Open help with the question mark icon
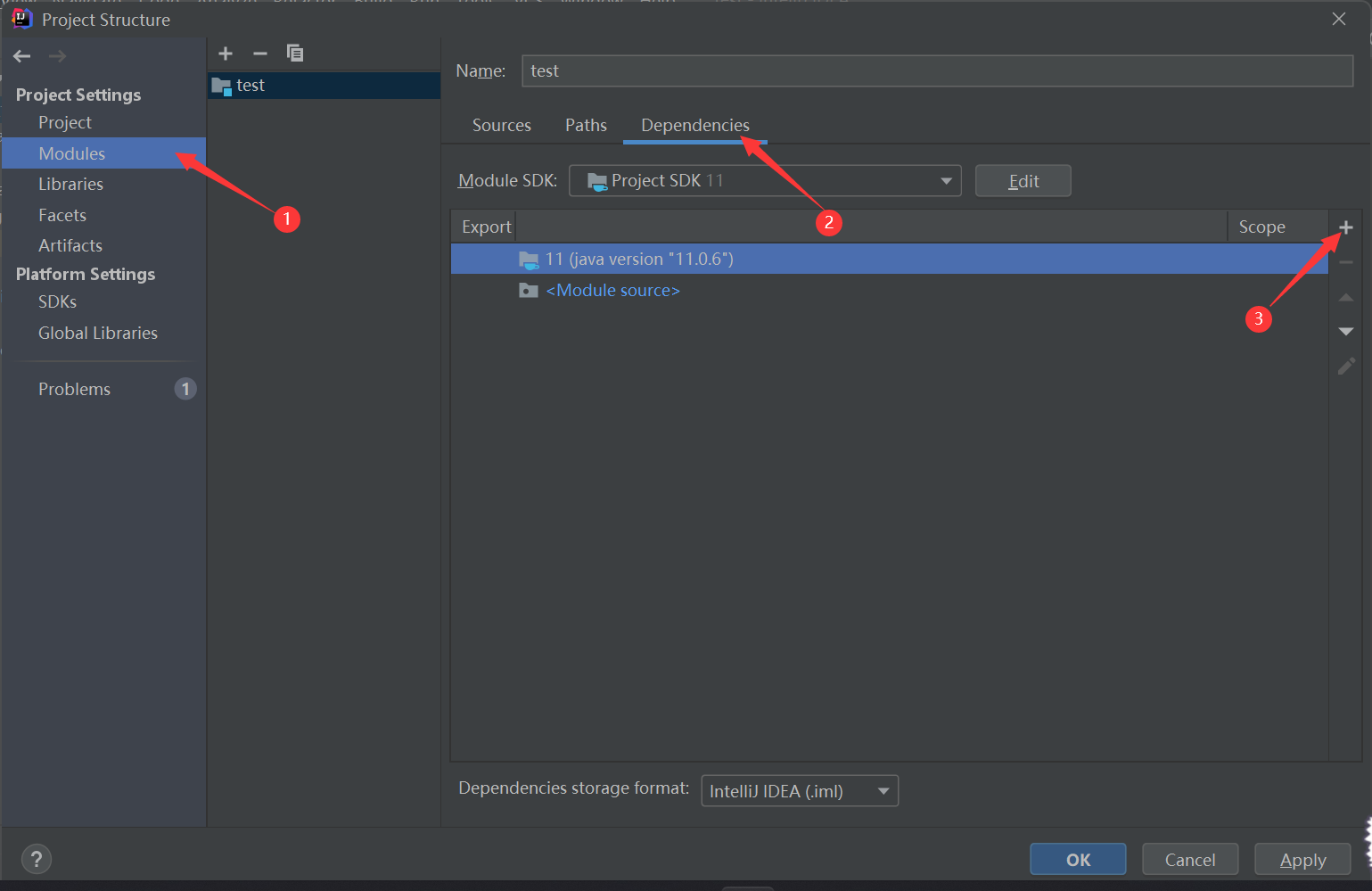The height and width of the screenshot is (891, 1372). coord(37,860)
